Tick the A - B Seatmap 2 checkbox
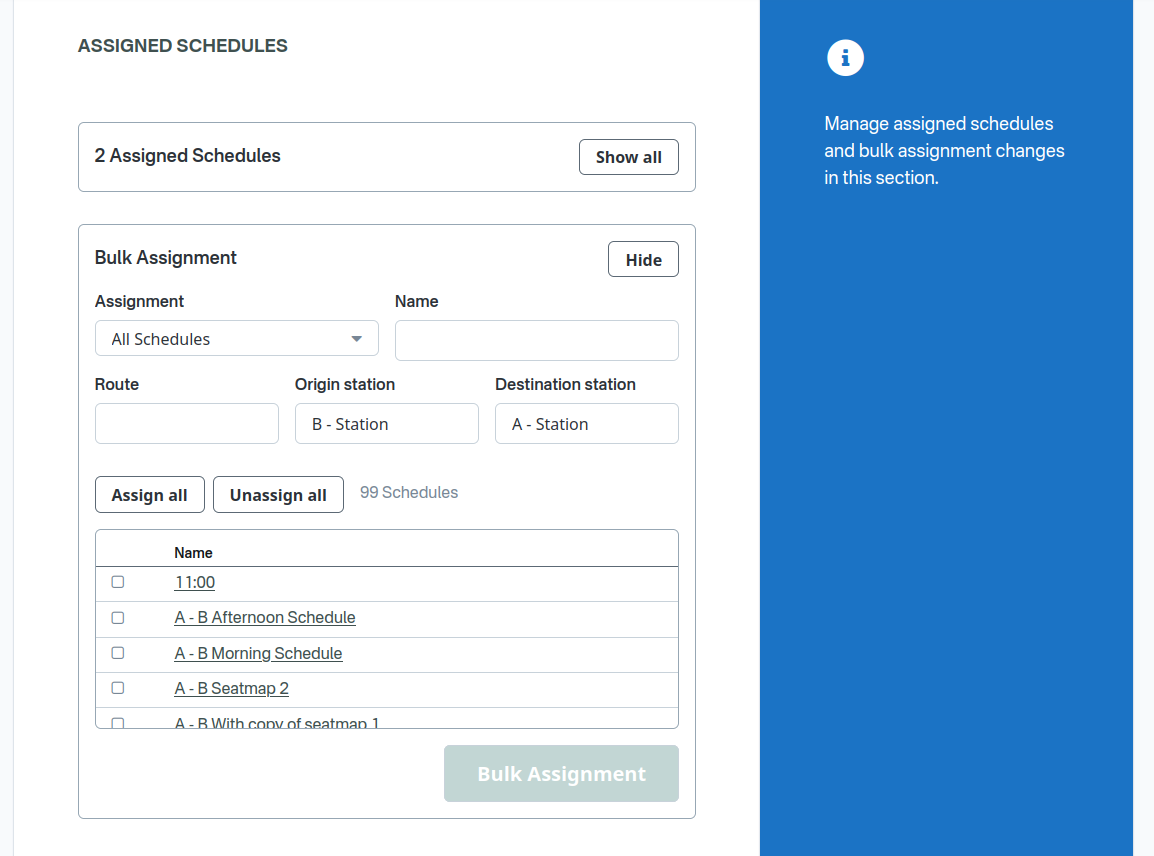 (x=117, y=687)
